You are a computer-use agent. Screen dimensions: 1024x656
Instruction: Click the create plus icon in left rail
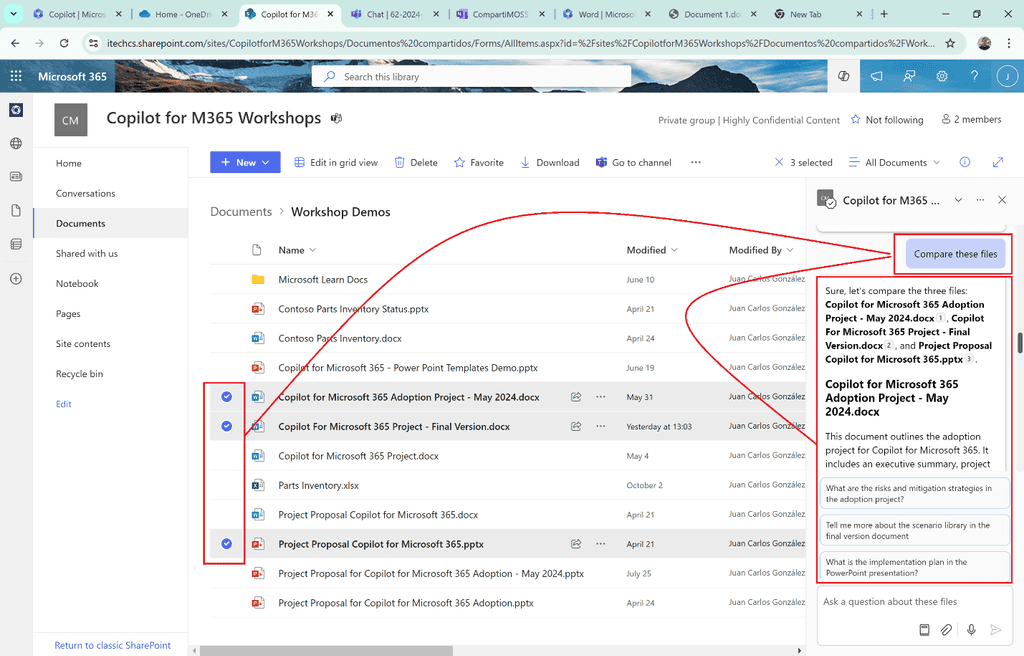coord(16,279)
